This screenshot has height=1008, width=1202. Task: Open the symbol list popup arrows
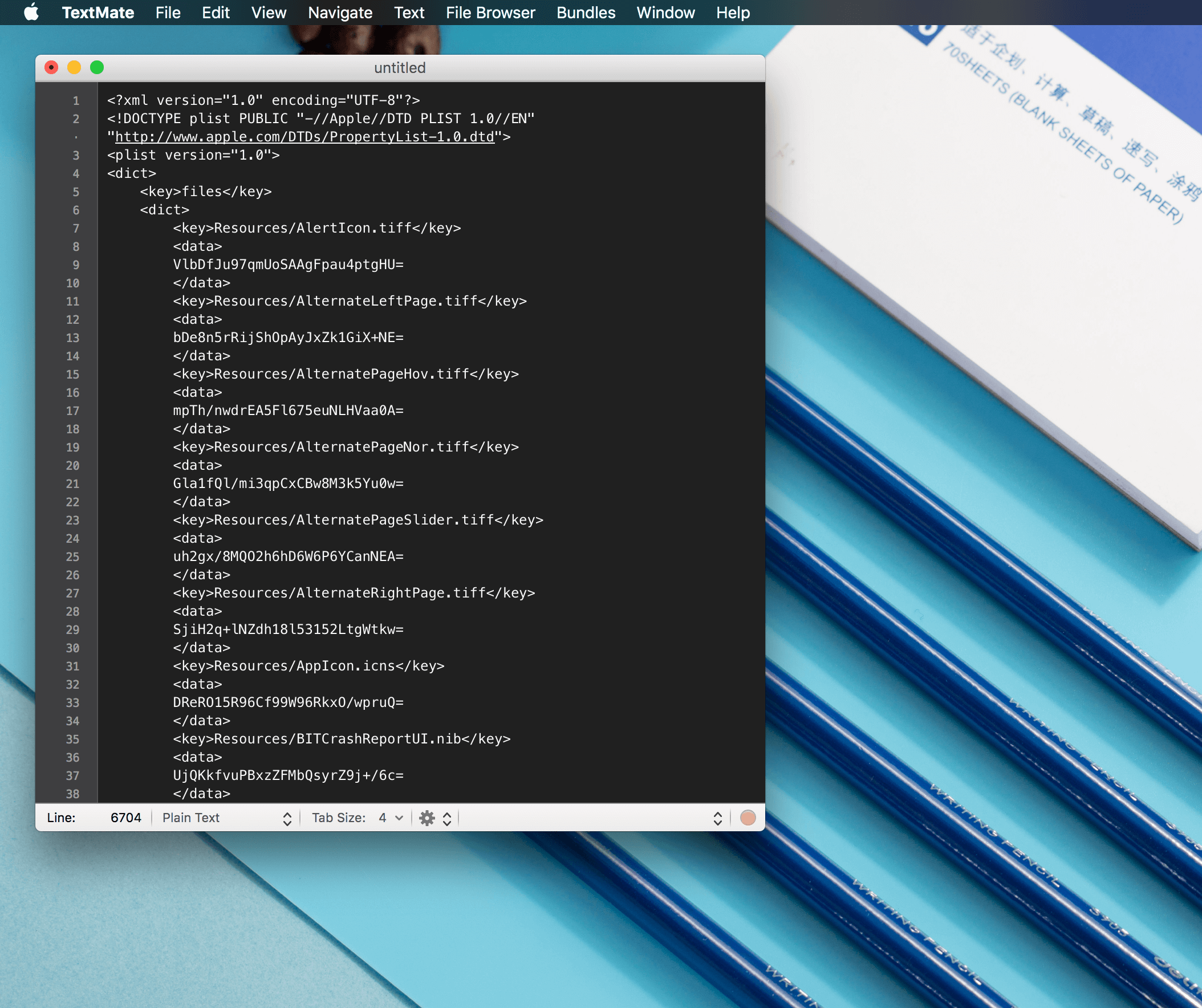click(x=717, y=818)
